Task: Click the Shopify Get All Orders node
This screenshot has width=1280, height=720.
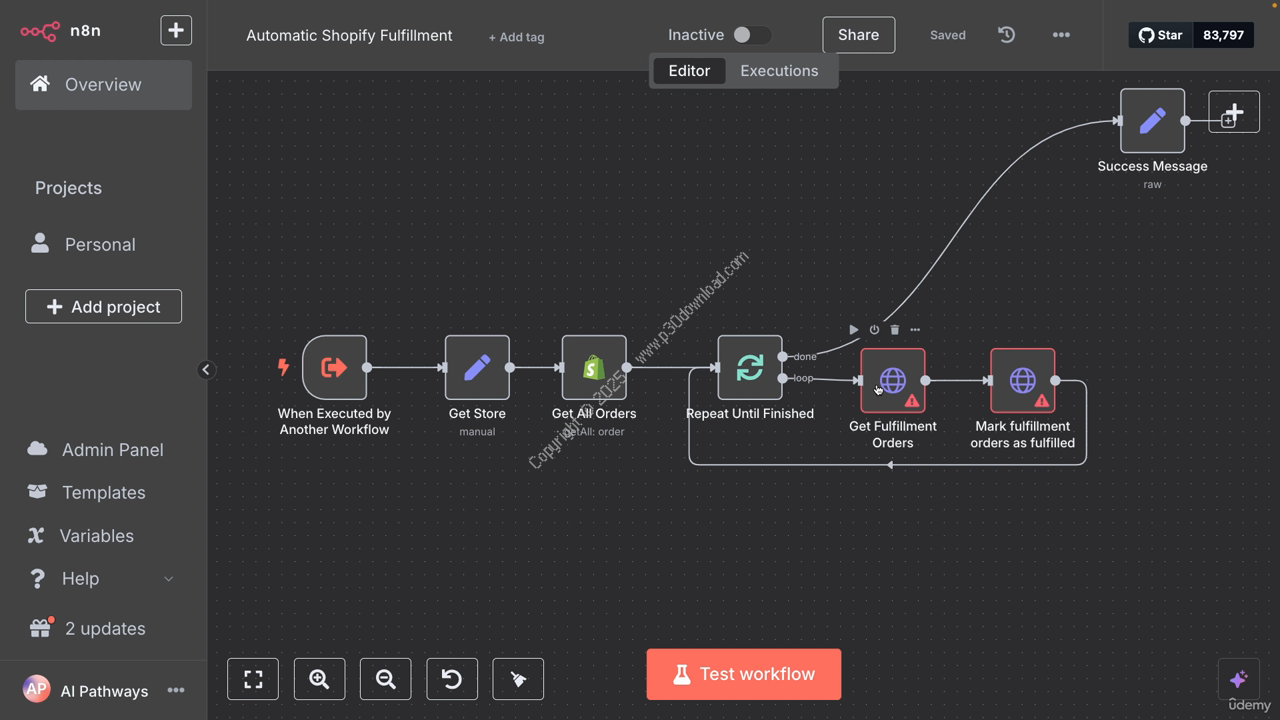Action: (594, 367)
